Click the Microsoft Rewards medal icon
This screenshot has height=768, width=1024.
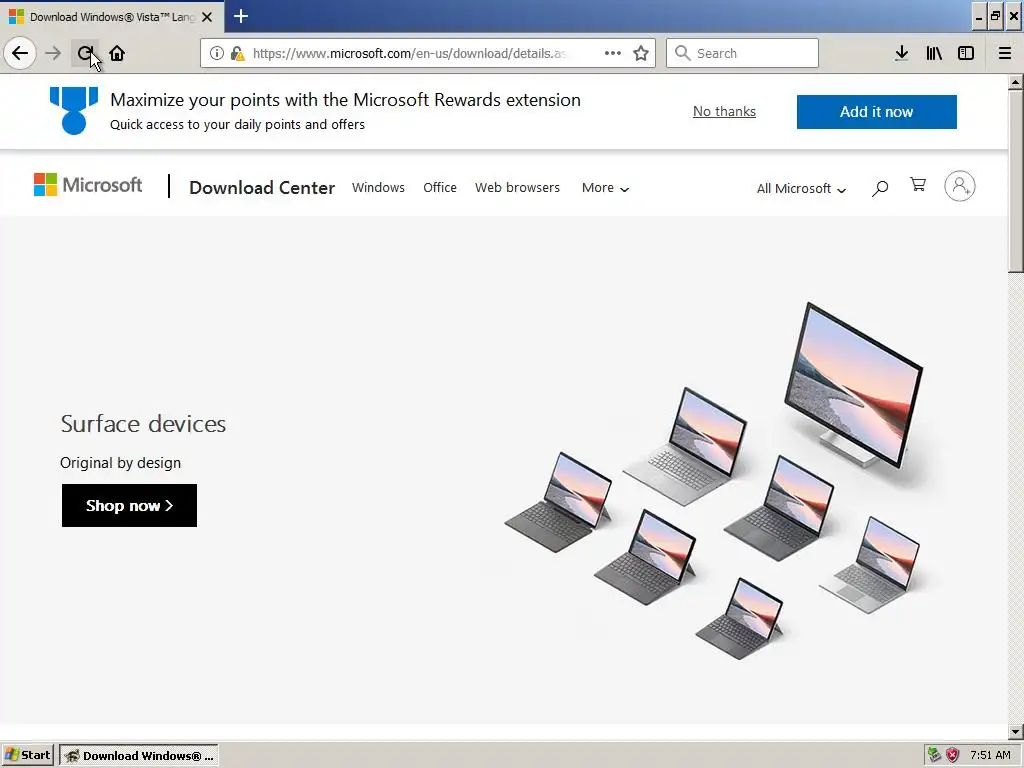(x=74, y=111)
